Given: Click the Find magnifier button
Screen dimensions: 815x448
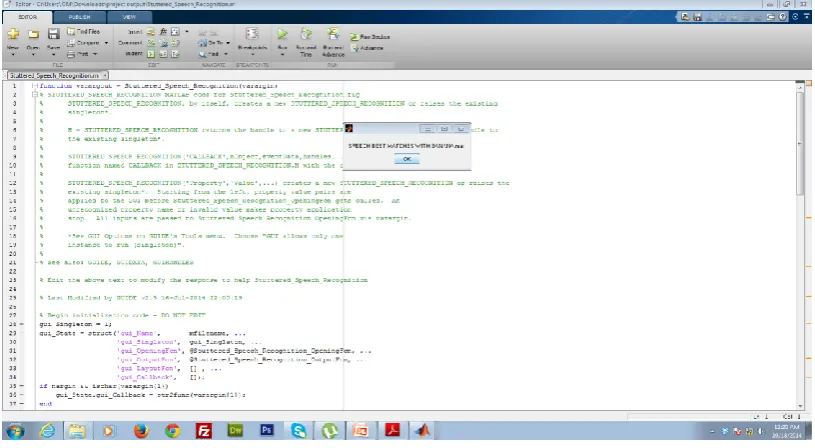Looking at the screenshot, I should (208, 54).
